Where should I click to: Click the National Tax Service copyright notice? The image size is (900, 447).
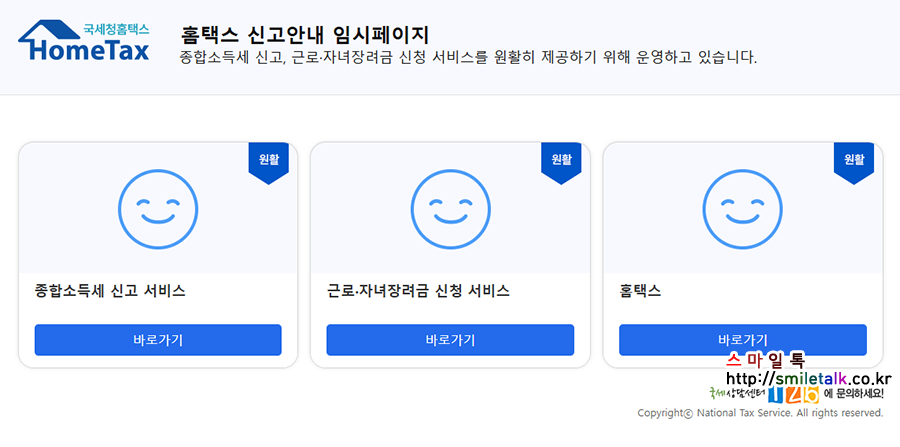point(760,413)
